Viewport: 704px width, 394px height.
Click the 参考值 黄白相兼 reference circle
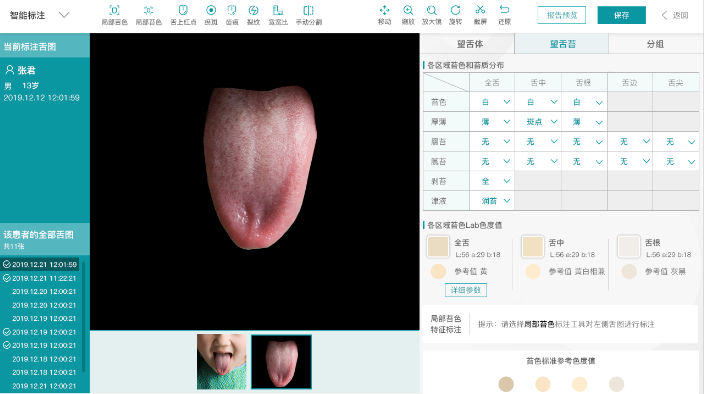[x=533, y=271]
